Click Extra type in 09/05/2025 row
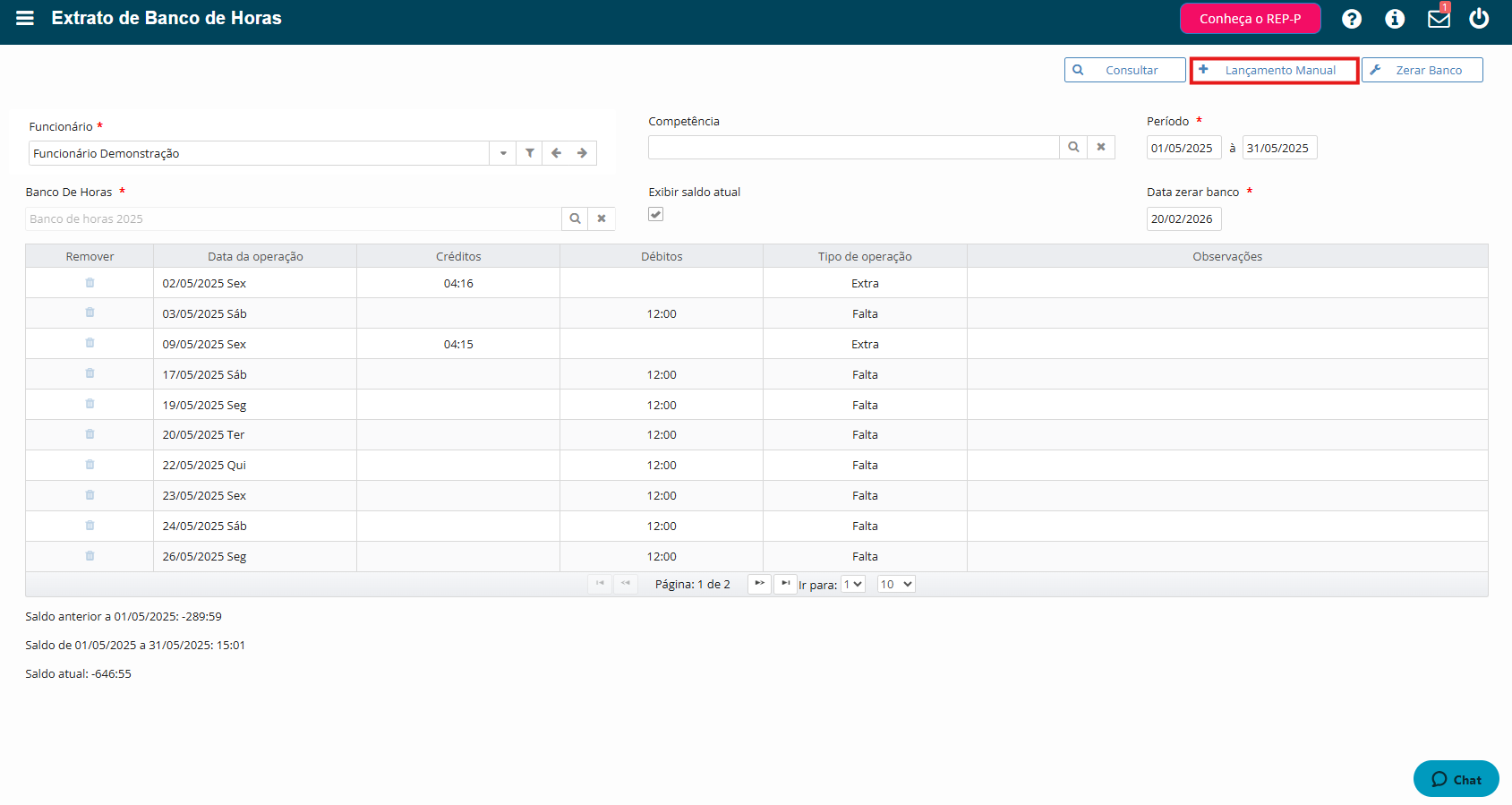Viewport: 1512px width, 805px height. tap(865, 344)
